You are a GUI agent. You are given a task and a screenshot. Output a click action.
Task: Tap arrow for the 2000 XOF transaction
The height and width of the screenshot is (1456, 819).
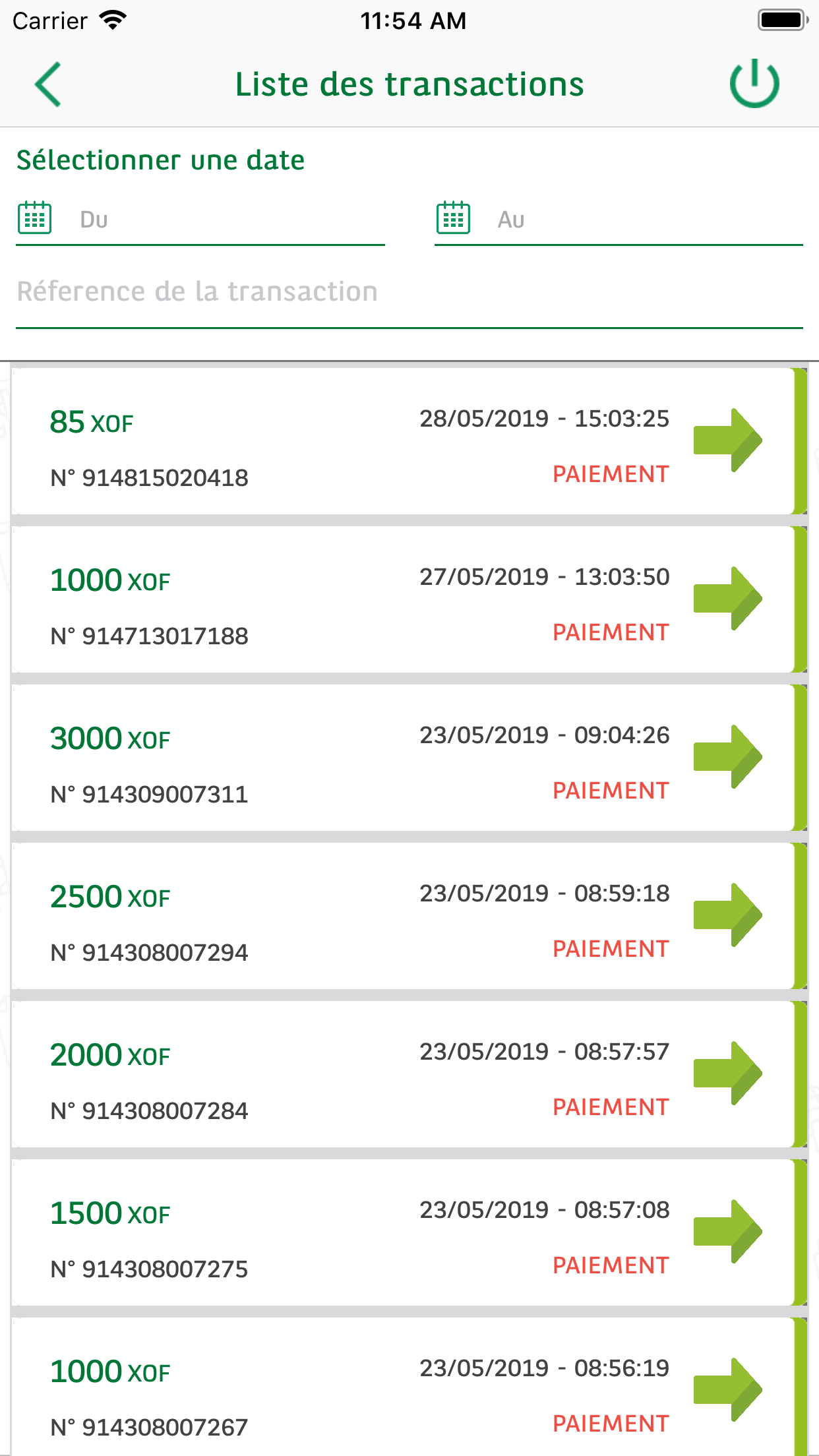click(x=727, y=1073)
